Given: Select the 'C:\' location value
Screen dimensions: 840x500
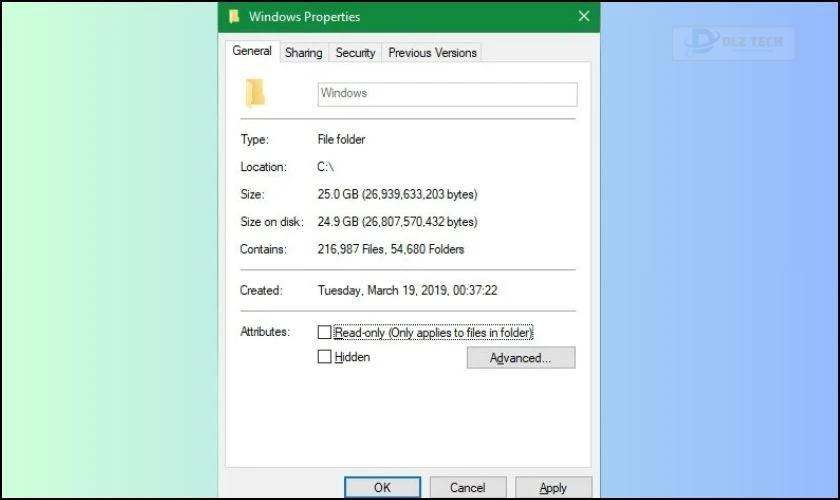Looking at the screenshot, I should (x=325, y=167).
